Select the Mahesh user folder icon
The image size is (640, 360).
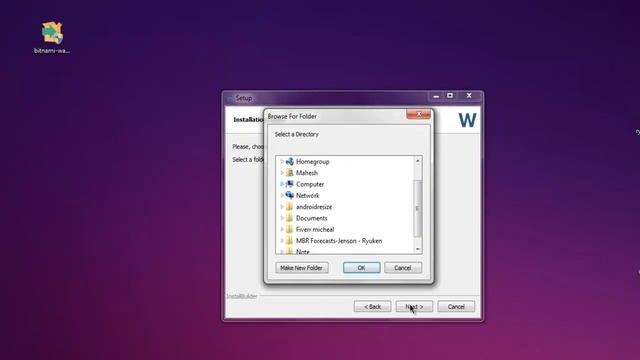[289, 173]
